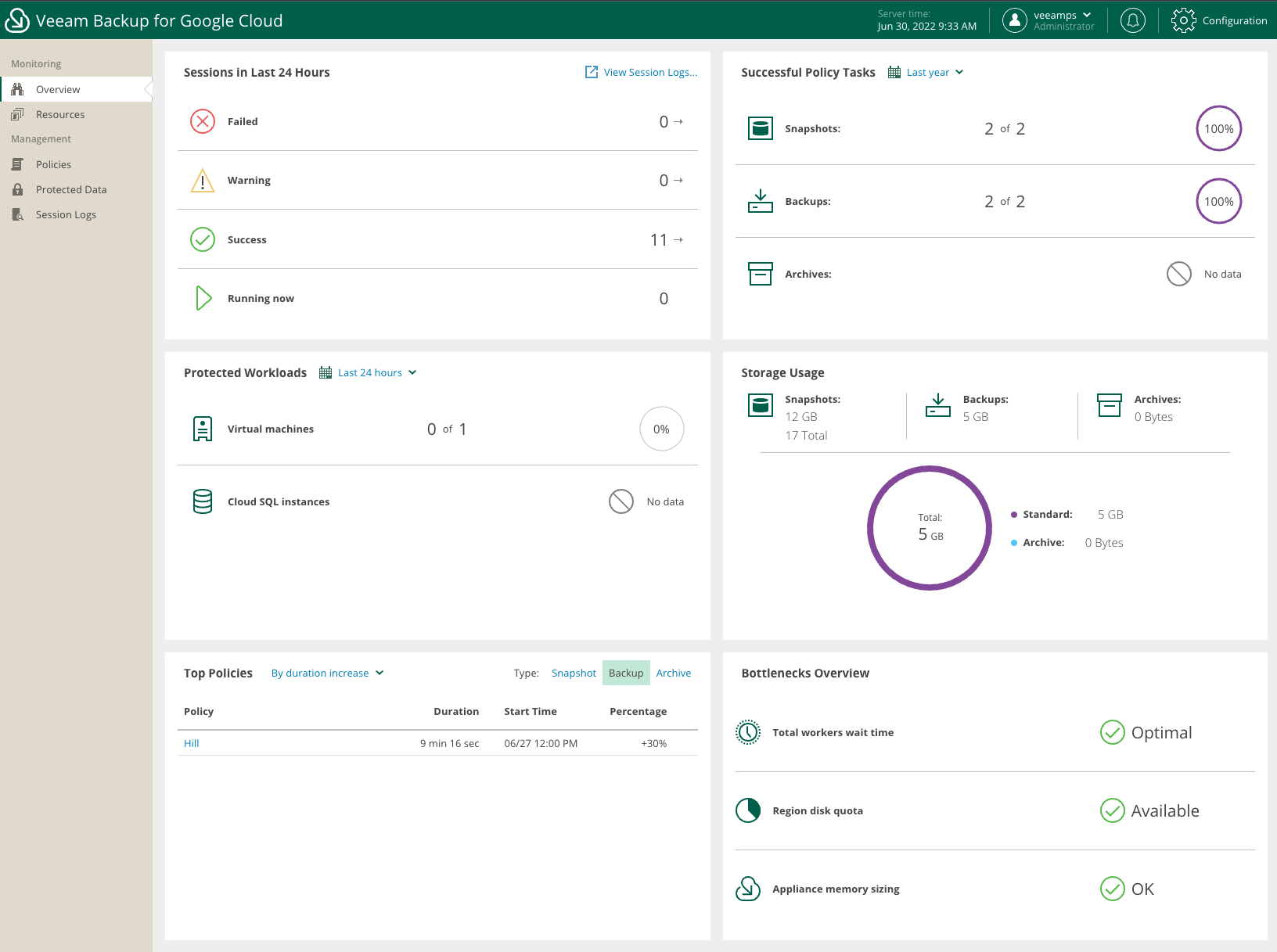Click the OK status checkmark
The height and width of the screenshot is (952, 1277).
[1113, 889]
